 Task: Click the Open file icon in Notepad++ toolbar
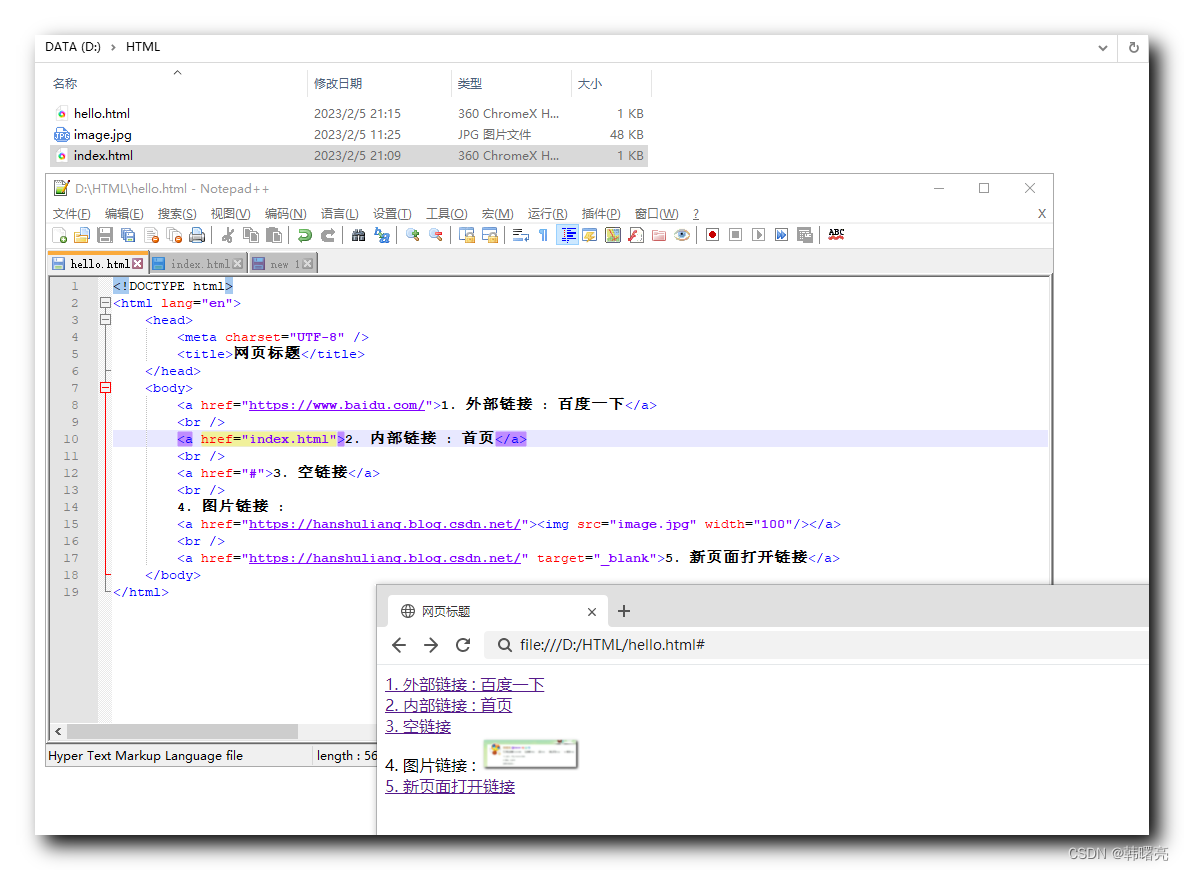pos(82,236)
